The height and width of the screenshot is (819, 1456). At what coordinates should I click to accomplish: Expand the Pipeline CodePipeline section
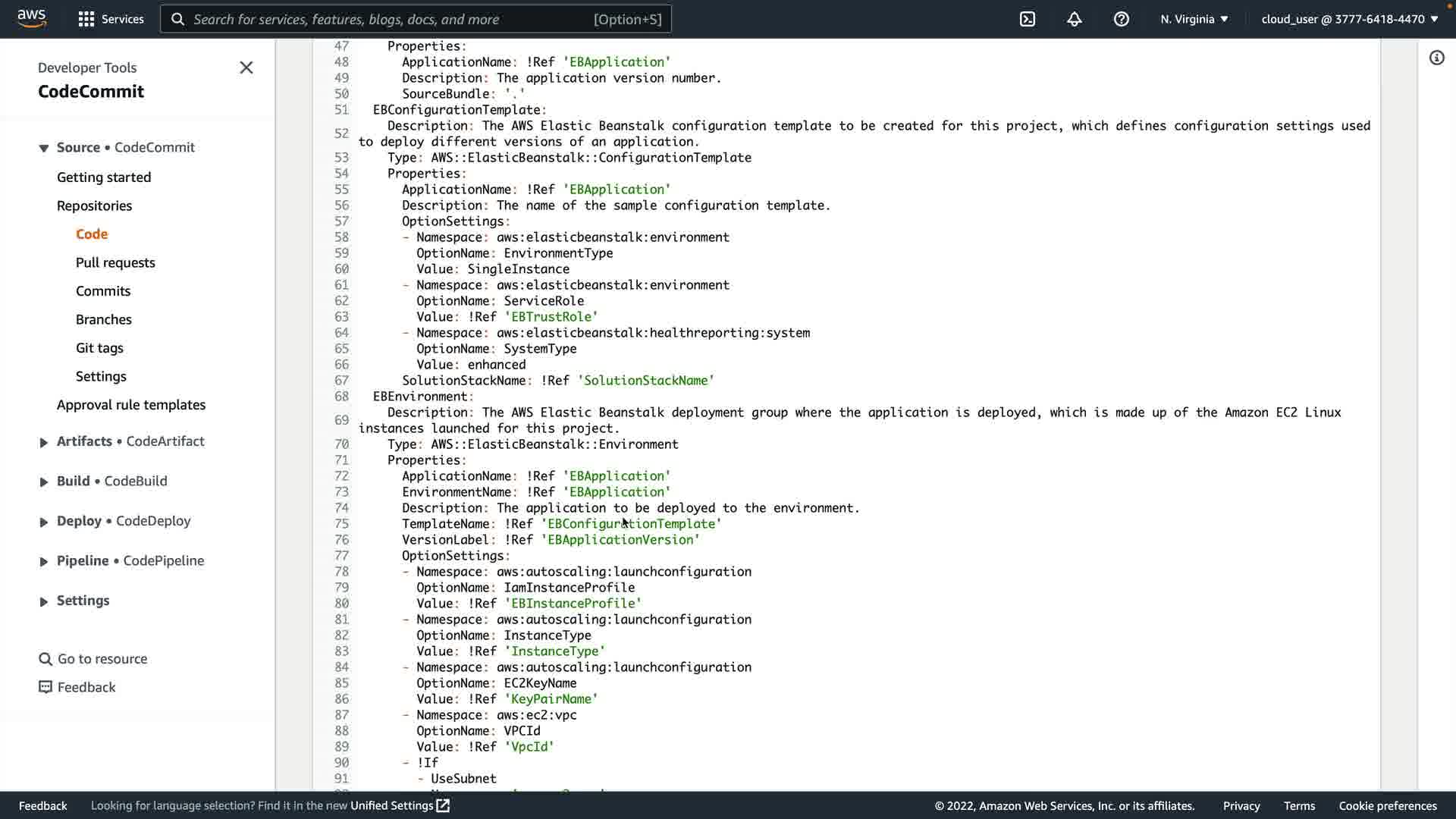[44, 561]
